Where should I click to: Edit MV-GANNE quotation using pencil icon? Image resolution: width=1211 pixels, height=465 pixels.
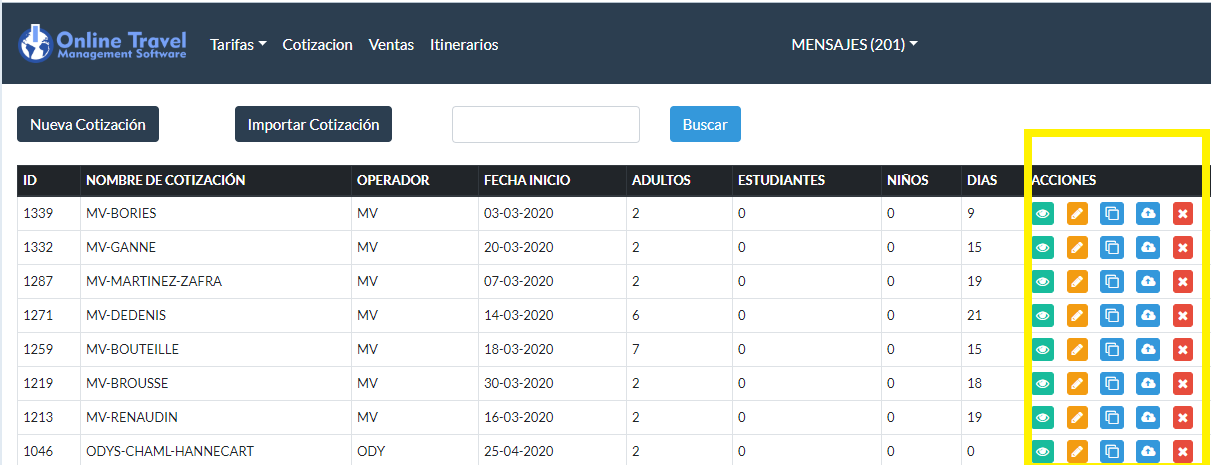point(1077,247)
